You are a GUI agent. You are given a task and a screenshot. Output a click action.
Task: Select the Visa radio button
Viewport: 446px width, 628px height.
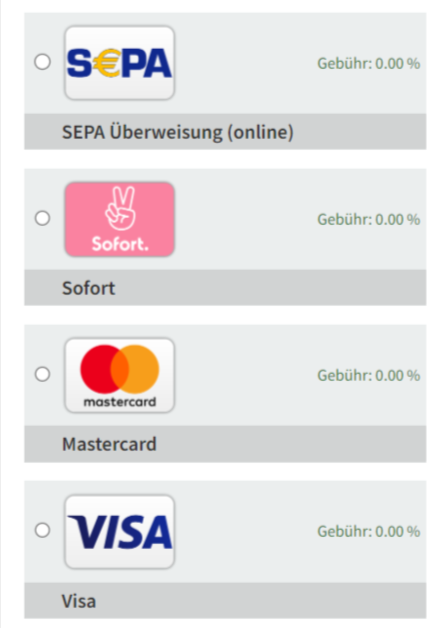42,530
